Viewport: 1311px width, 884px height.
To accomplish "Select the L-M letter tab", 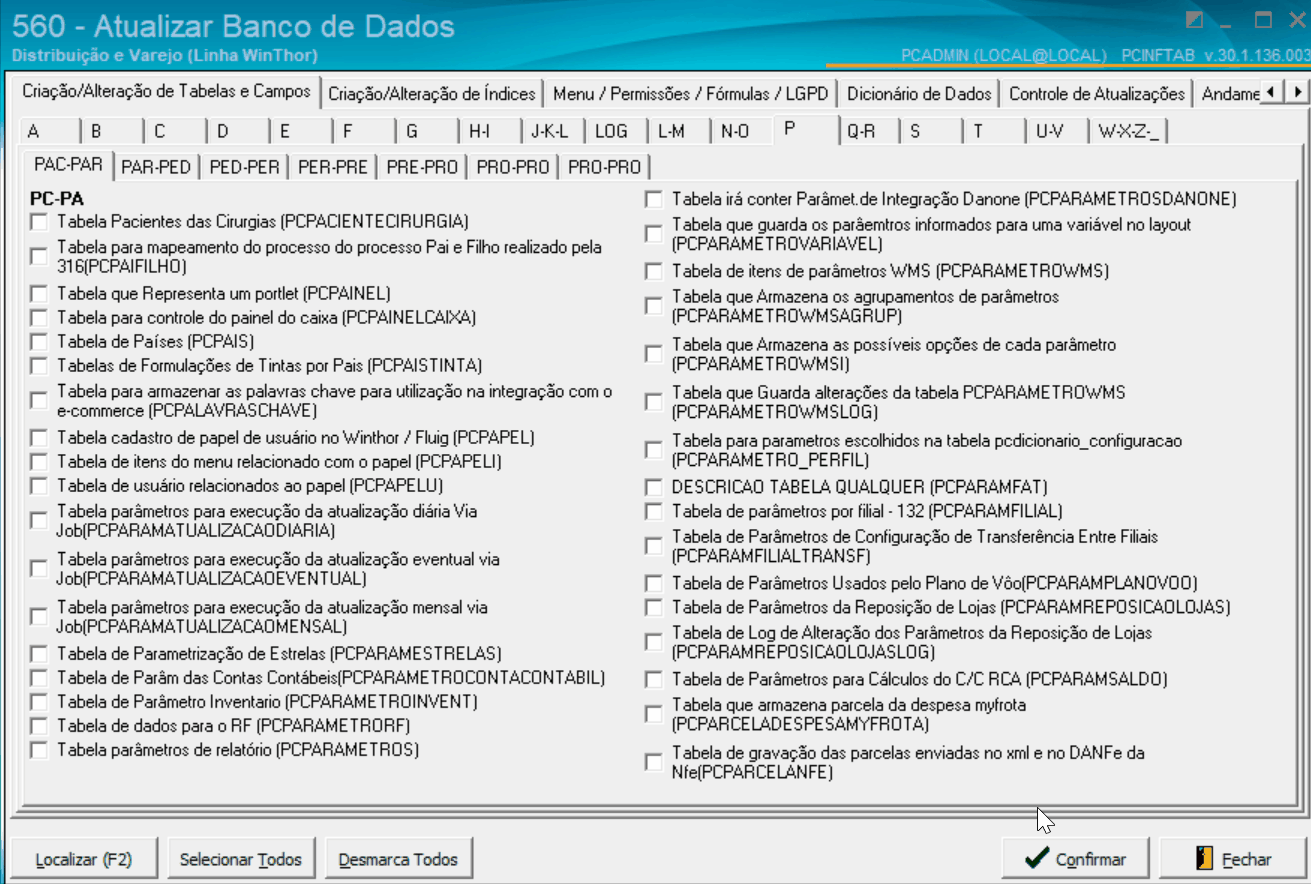I will point(678,132).
